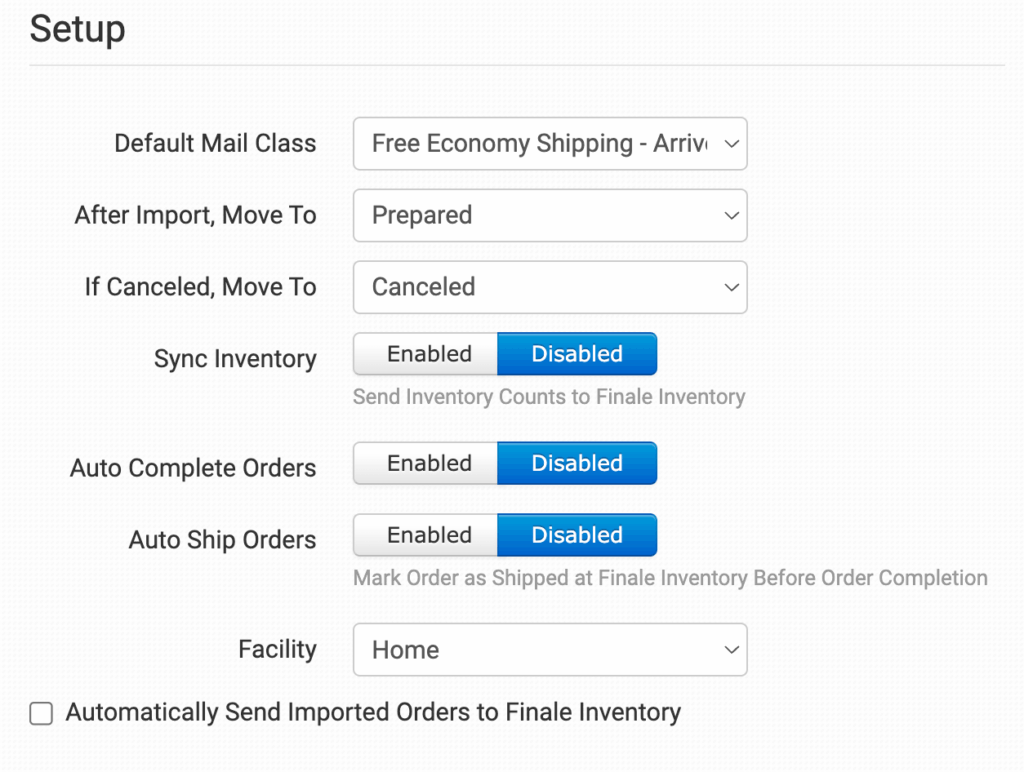Open the Default Mail Class dropdown
This screenshot has height=772, width=1024.
point(549,143)
